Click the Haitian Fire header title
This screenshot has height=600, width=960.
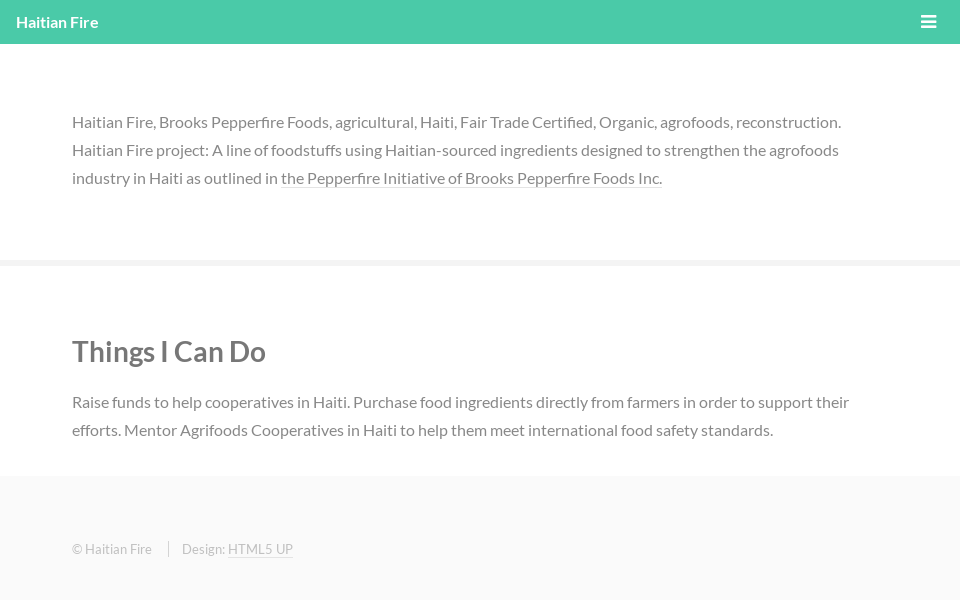(x=57, y=22)
